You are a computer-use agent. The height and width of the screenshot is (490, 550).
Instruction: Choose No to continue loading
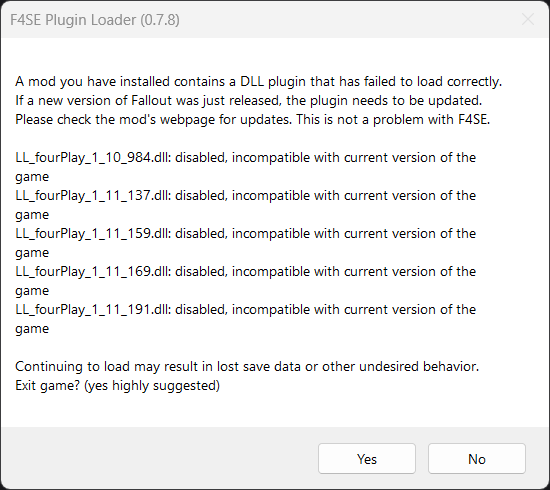(x=476, y=458)
